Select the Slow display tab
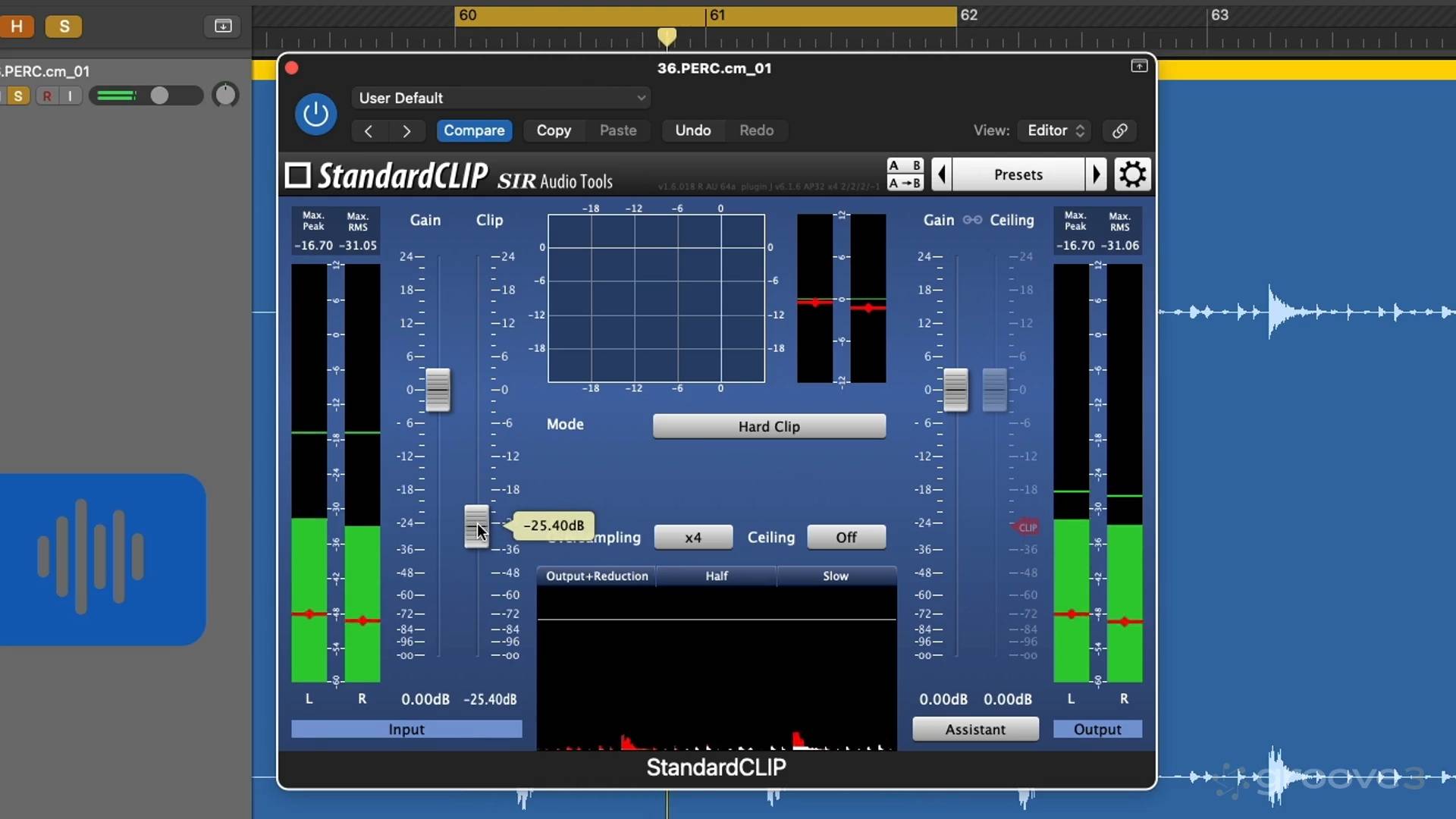The width and height of the screenshot is (1456, 819). (834, 576)
